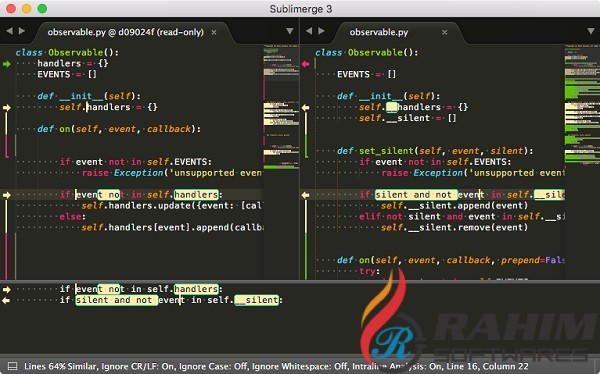Click the left arrow in bottom line comparison panel
600x374 pixels.
[7, 301]
